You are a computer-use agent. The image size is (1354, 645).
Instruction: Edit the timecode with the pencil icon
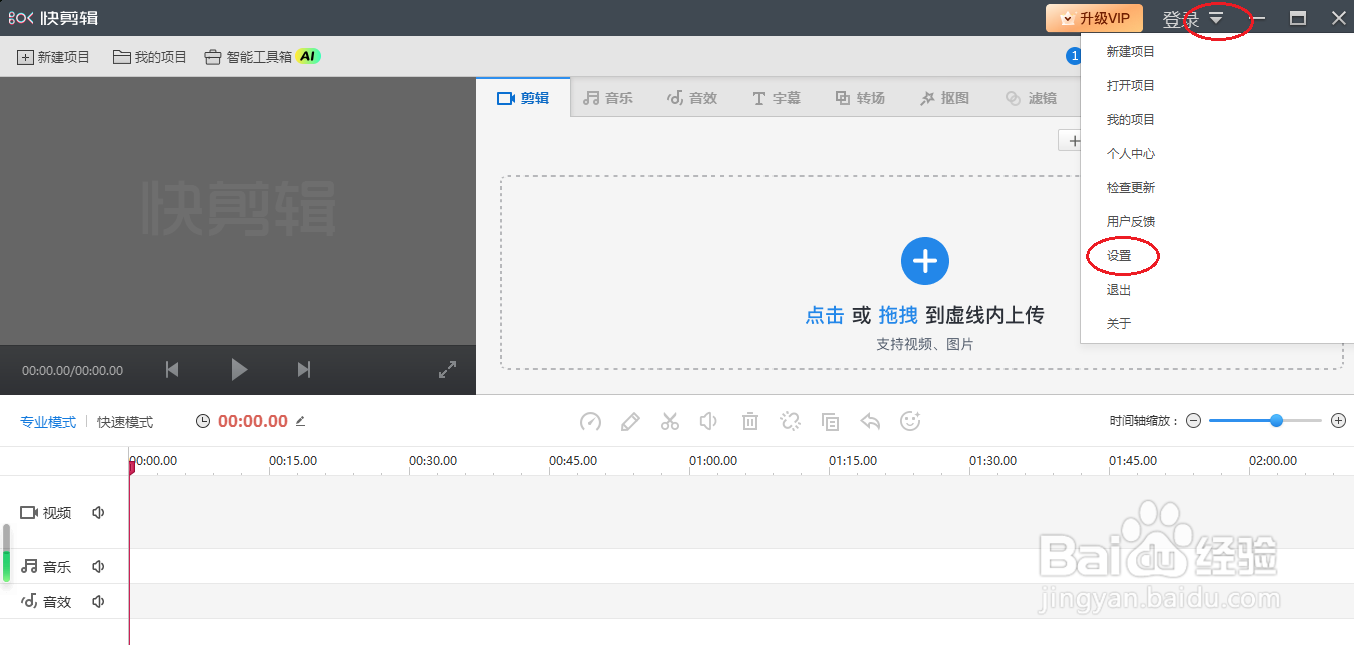300,421
